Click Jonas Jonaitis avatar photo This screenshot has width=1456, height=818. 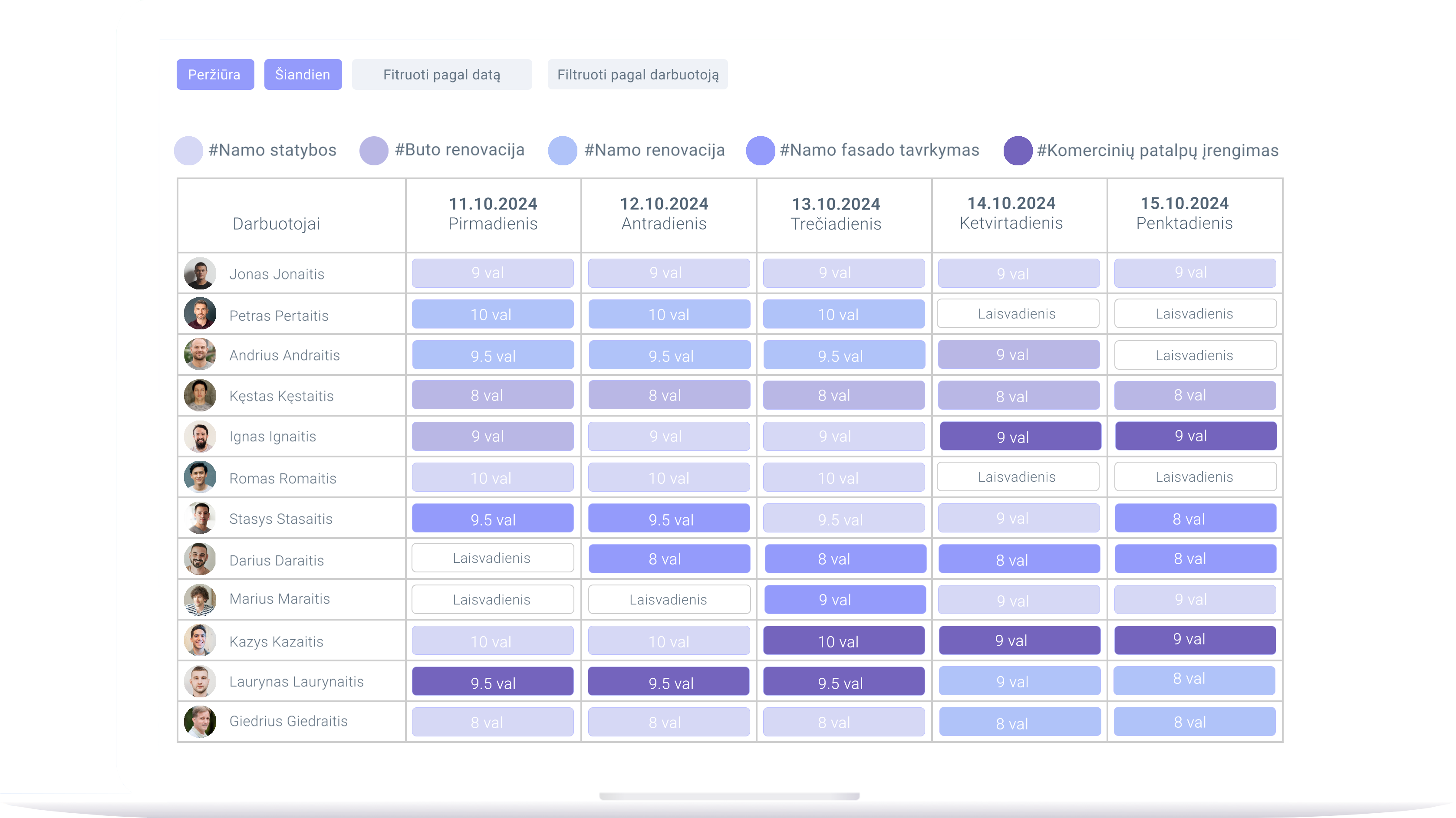pos(200,273)
